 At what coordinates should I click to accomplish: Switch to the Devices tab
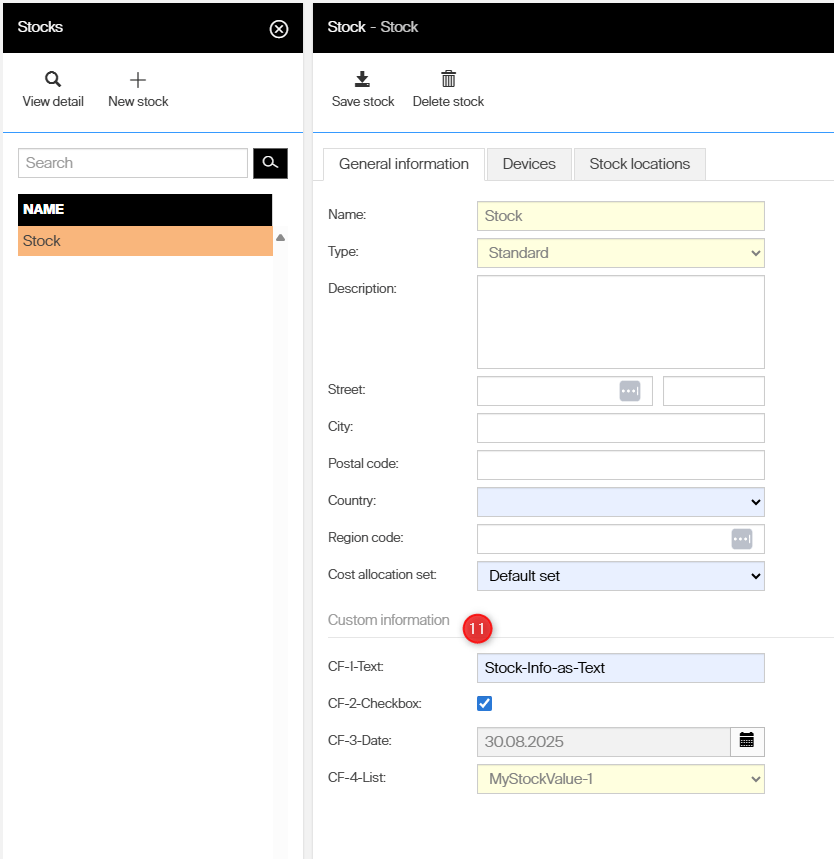tap(529, 164)
